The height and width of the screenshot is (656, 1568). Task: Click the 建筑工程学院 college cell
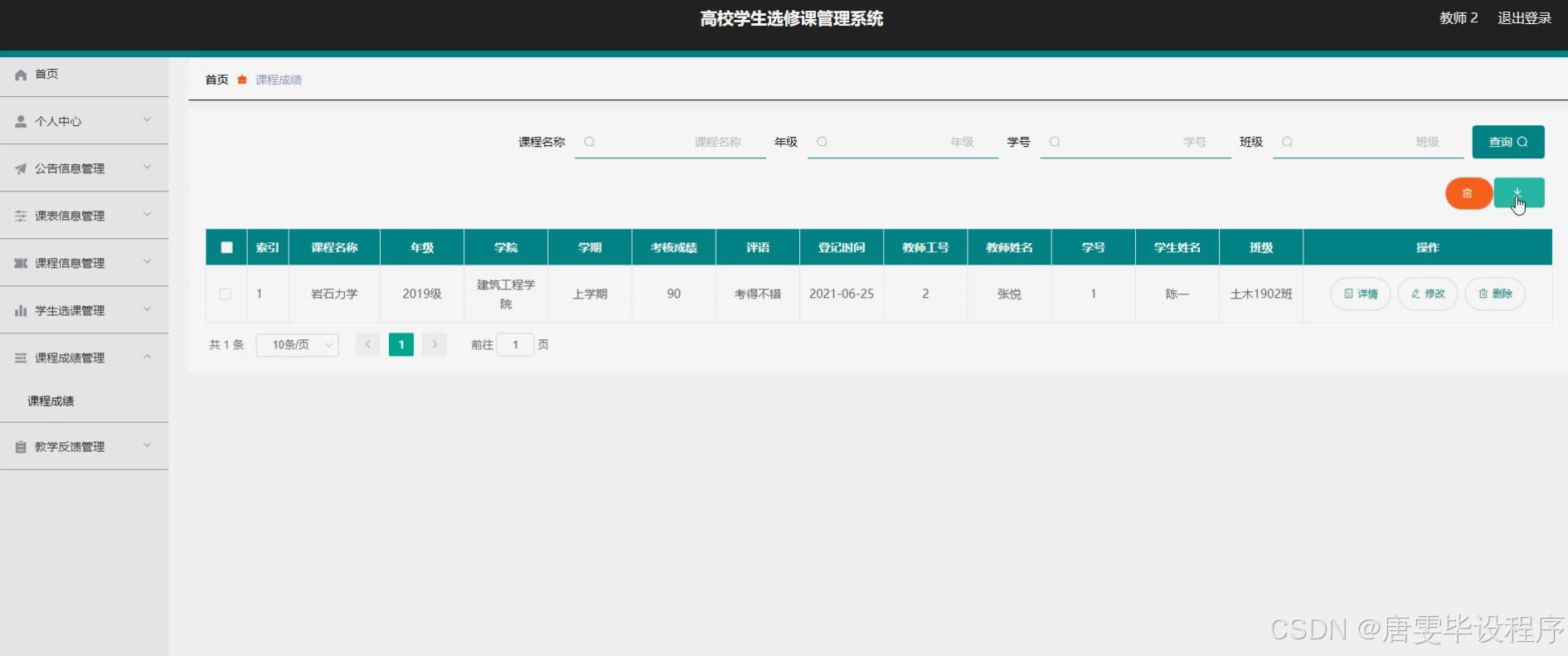pos(506,294)
